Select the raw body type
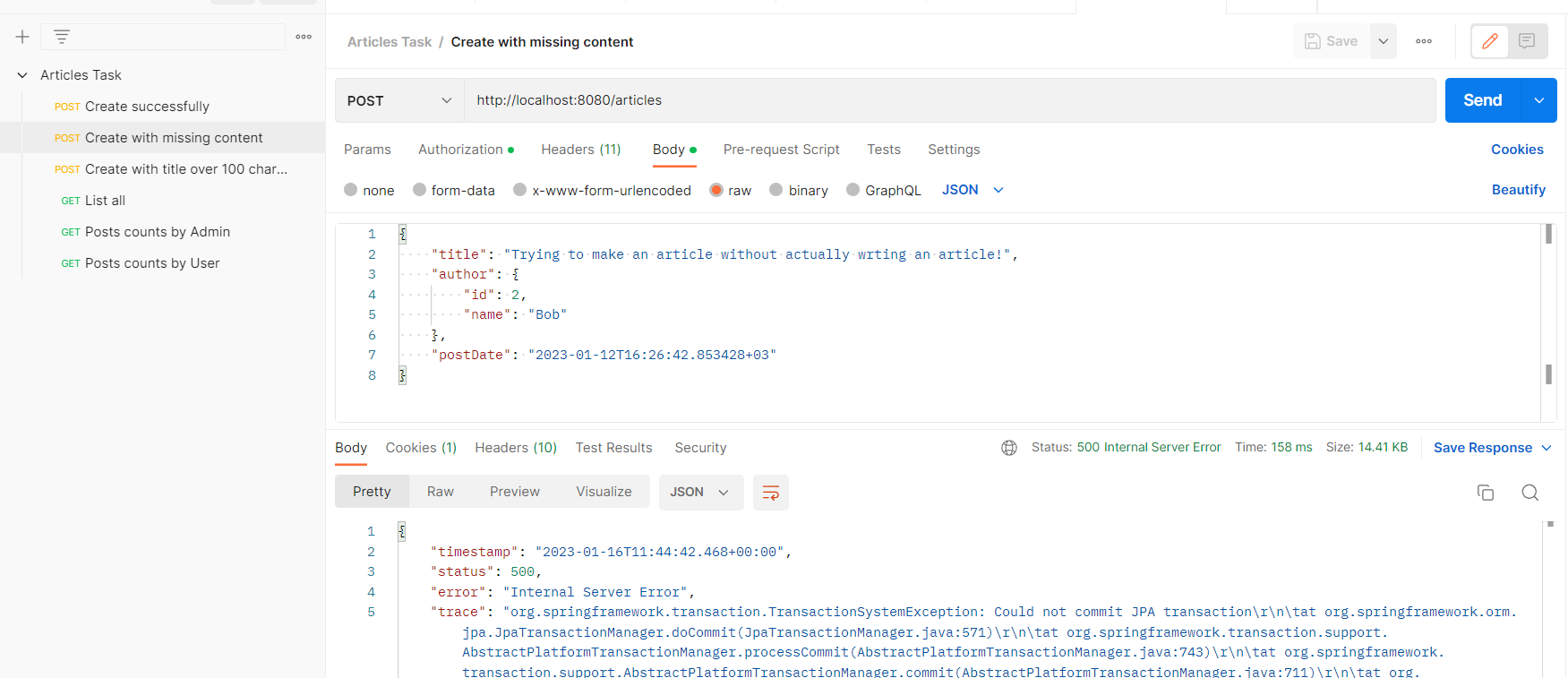This screenshot has height=678, width=1568. point(730,190)
